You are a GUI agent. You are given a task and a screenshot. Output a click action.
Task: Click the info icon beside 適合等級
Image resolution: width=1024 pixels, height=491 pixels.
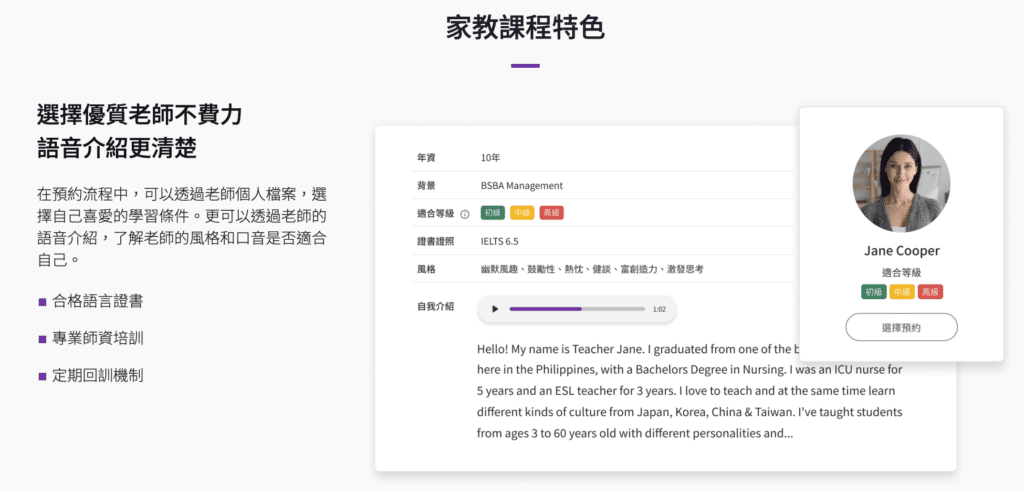465,214
